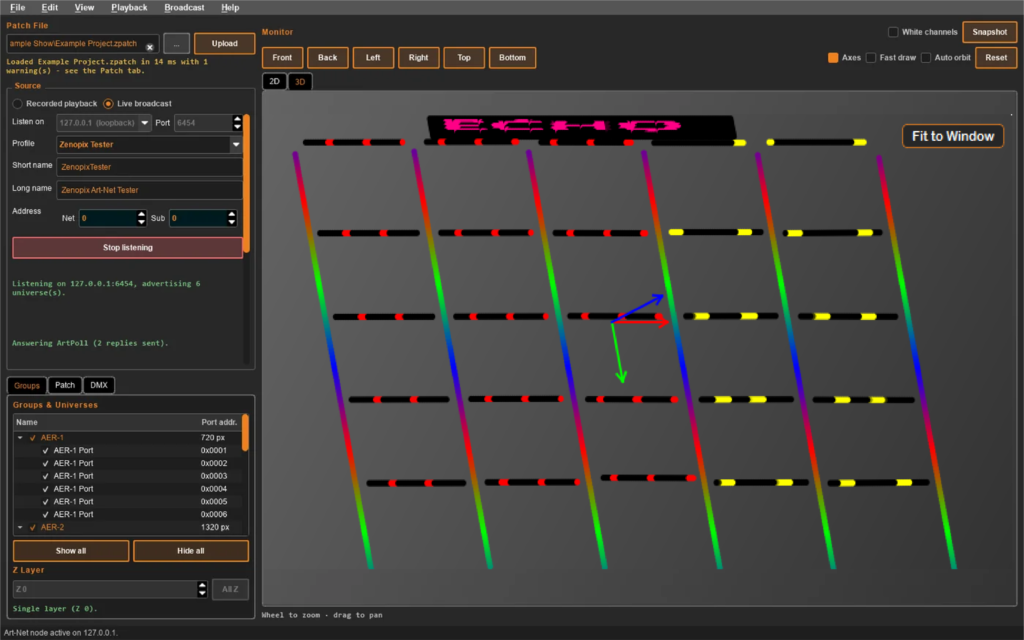Viewport: 1024px width, 640px height.
Task: Toggle checkmark for AER-1 Port 0x0002
Action: click(x=45, y=463)
